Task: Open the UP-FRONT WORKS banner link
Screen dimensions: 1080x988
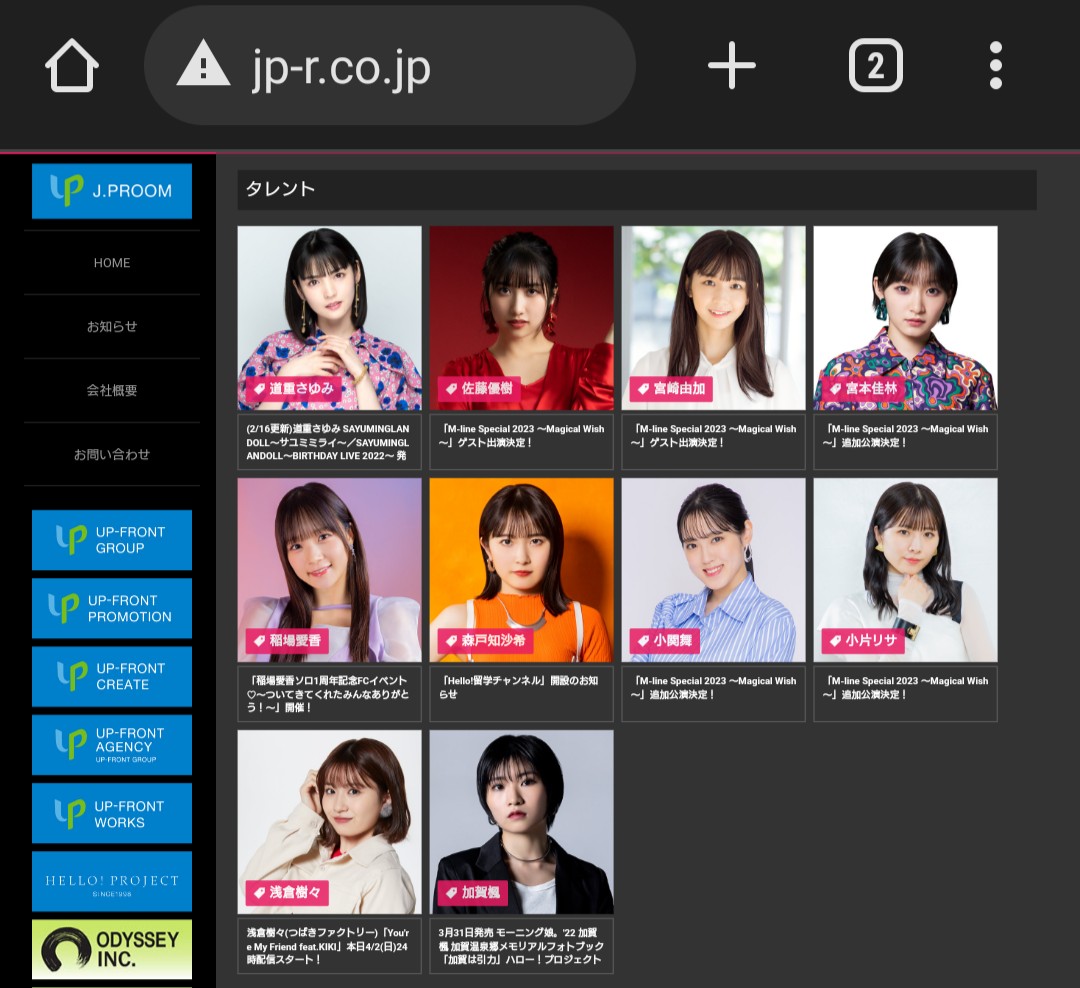Action: (x=112, y=813)
